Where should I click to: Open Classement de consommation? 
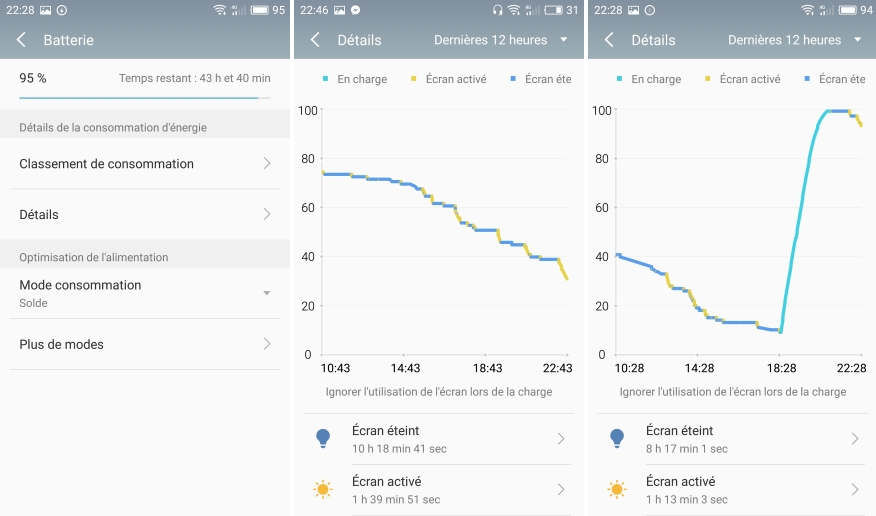point(145,164)
